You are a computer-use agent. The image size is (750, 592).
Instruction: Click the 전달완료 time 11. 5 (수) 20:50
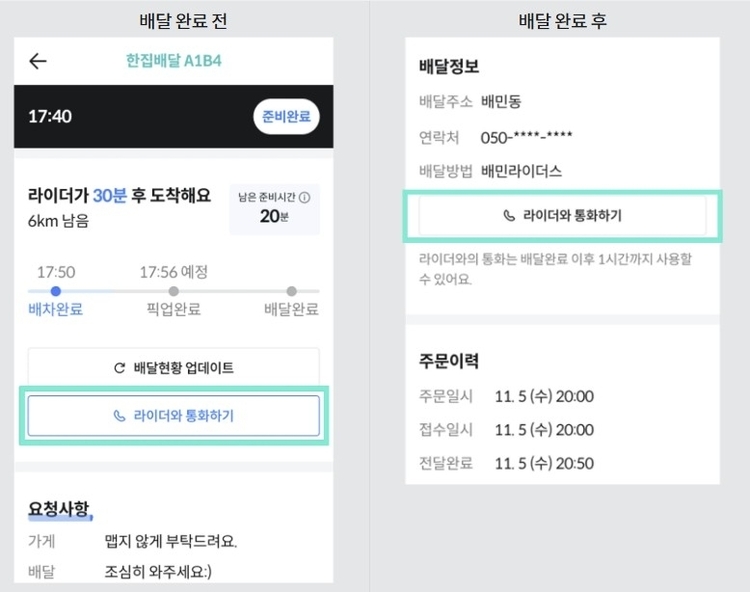pyautogui.click(x=543, y=463)
